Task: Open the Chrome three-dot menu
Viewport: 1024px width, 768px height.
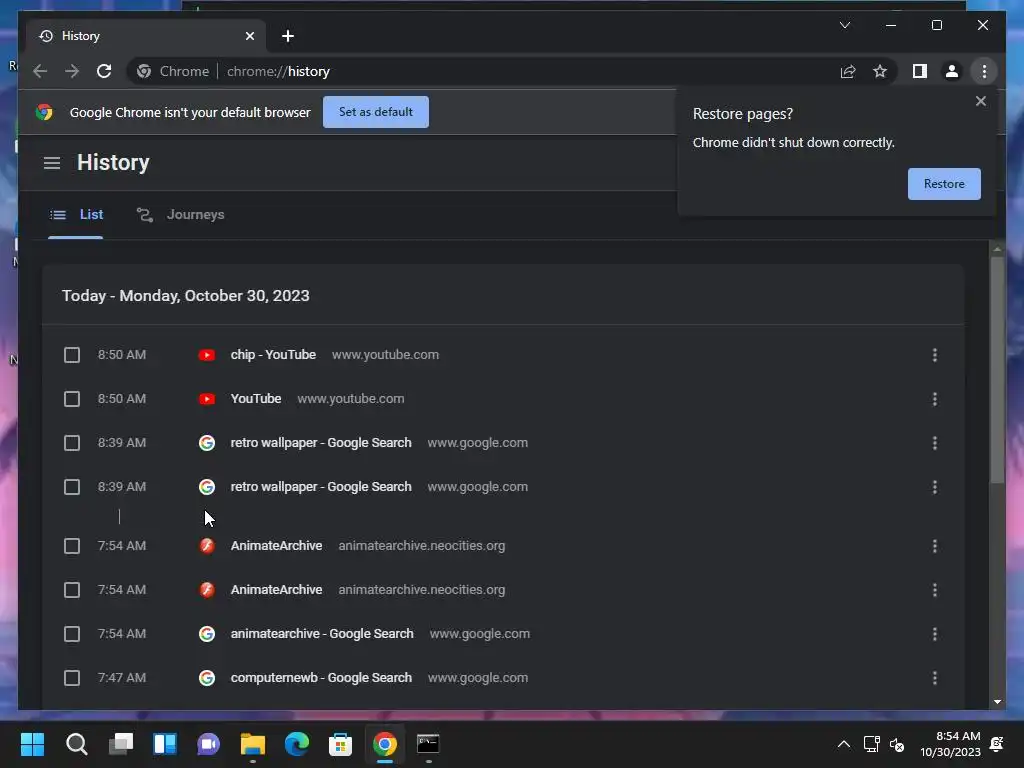Action: tap(984, 71)
